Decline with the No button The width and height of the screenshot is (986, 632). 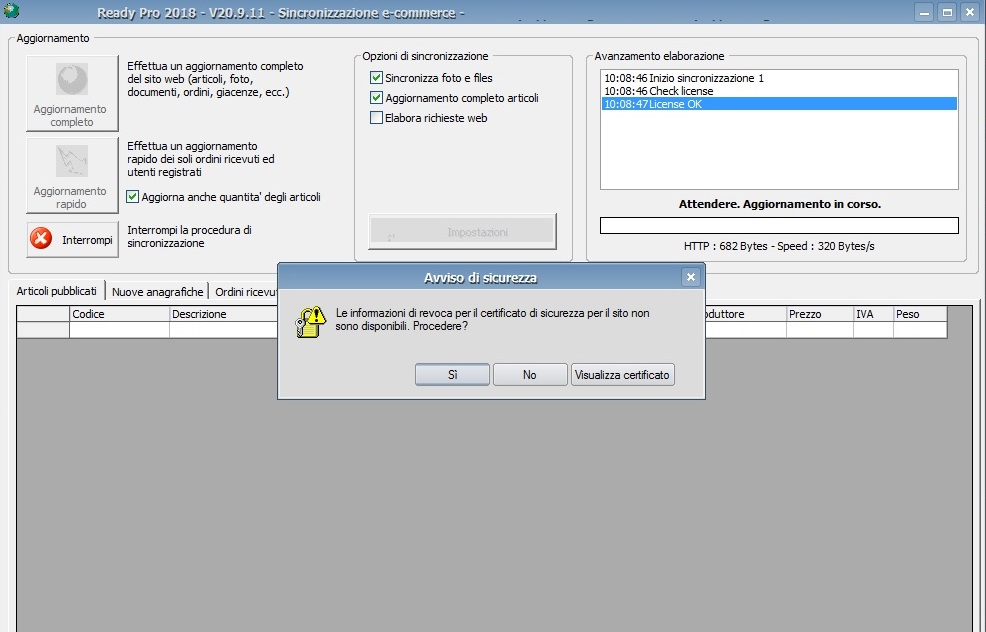coord(529,375)
